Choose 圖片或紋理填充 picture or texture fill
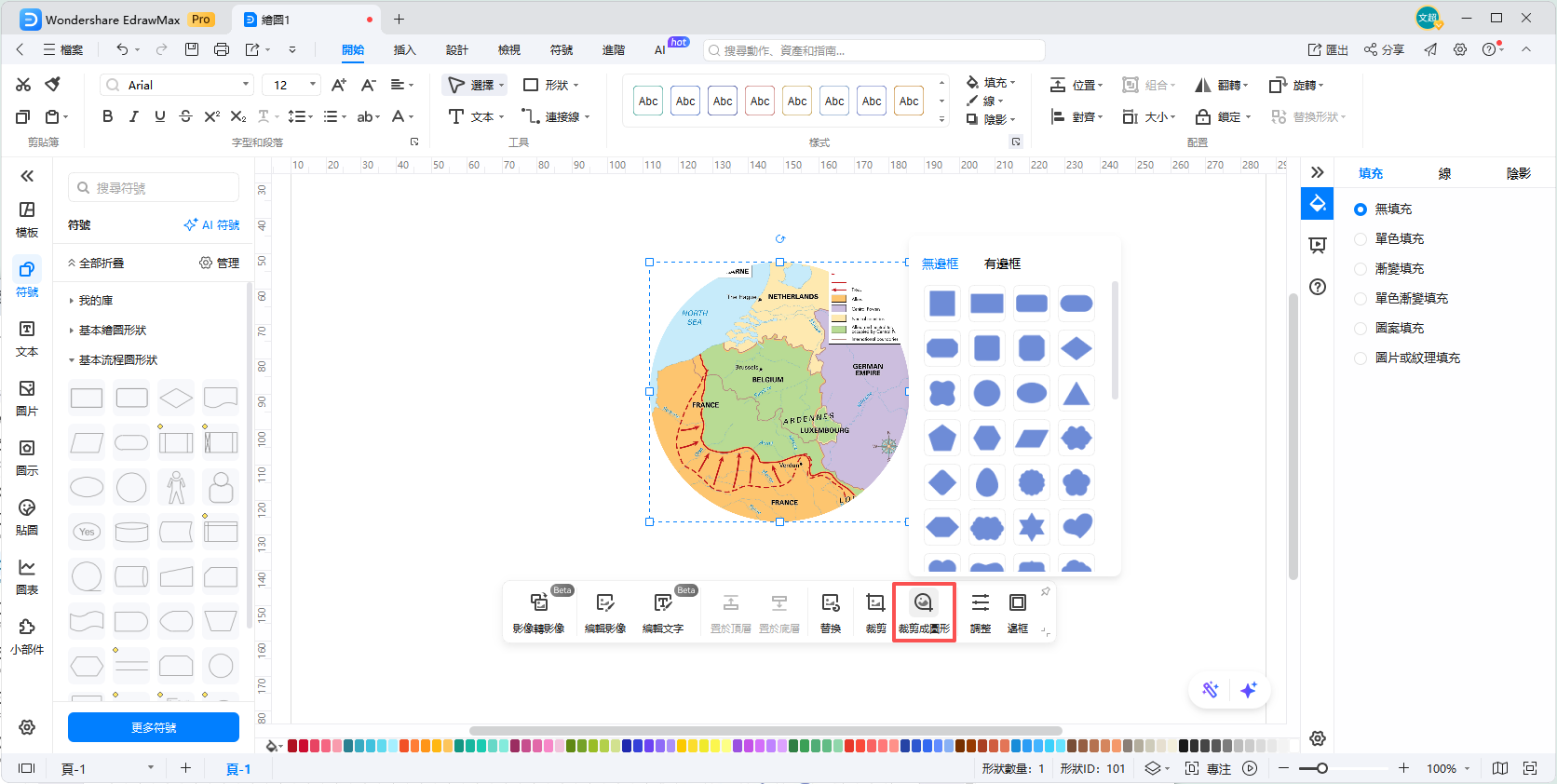The width and height of the screenshot is (1557, 784). tap(1361, 358)
